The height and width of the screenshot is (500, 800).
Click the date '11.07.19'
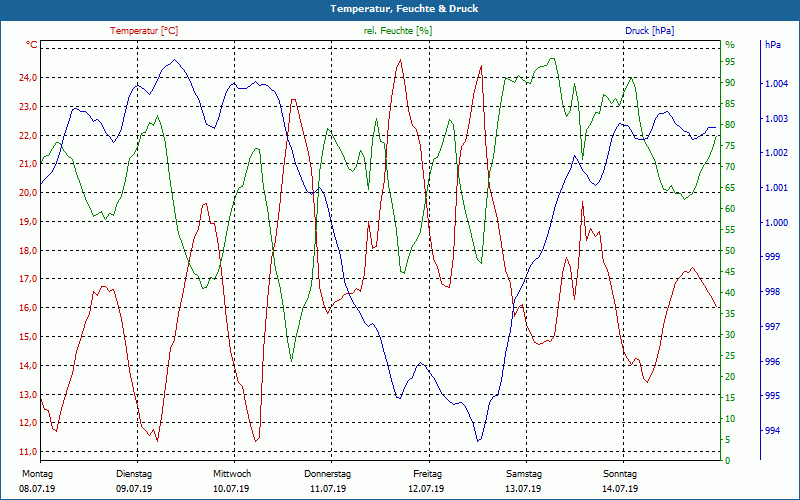(x=328, y=489)
